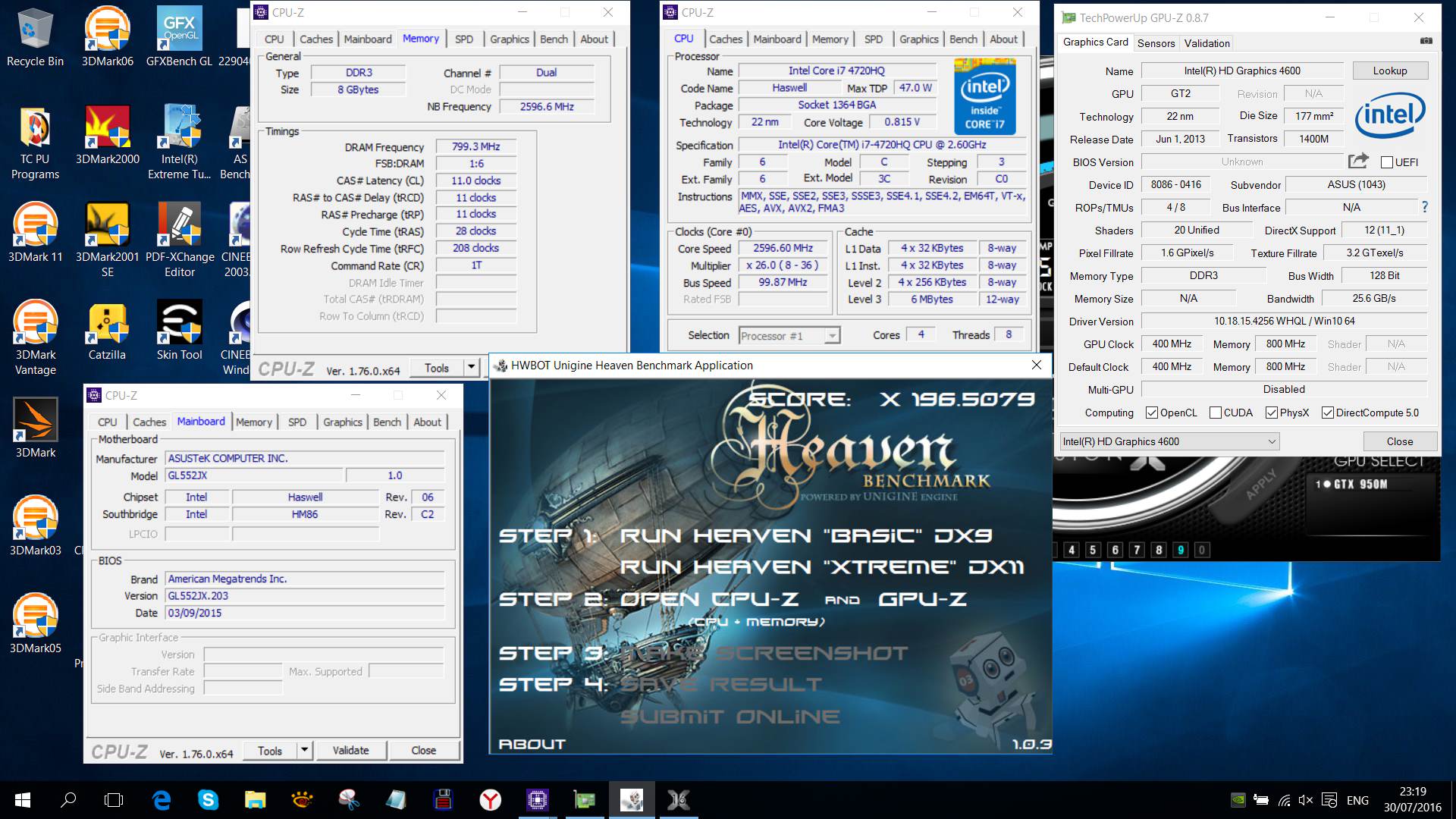Launch 3DMark06 from the desktop
Image resolution: width=1456 pixels, height=819 pixels.
coord(107,36)
